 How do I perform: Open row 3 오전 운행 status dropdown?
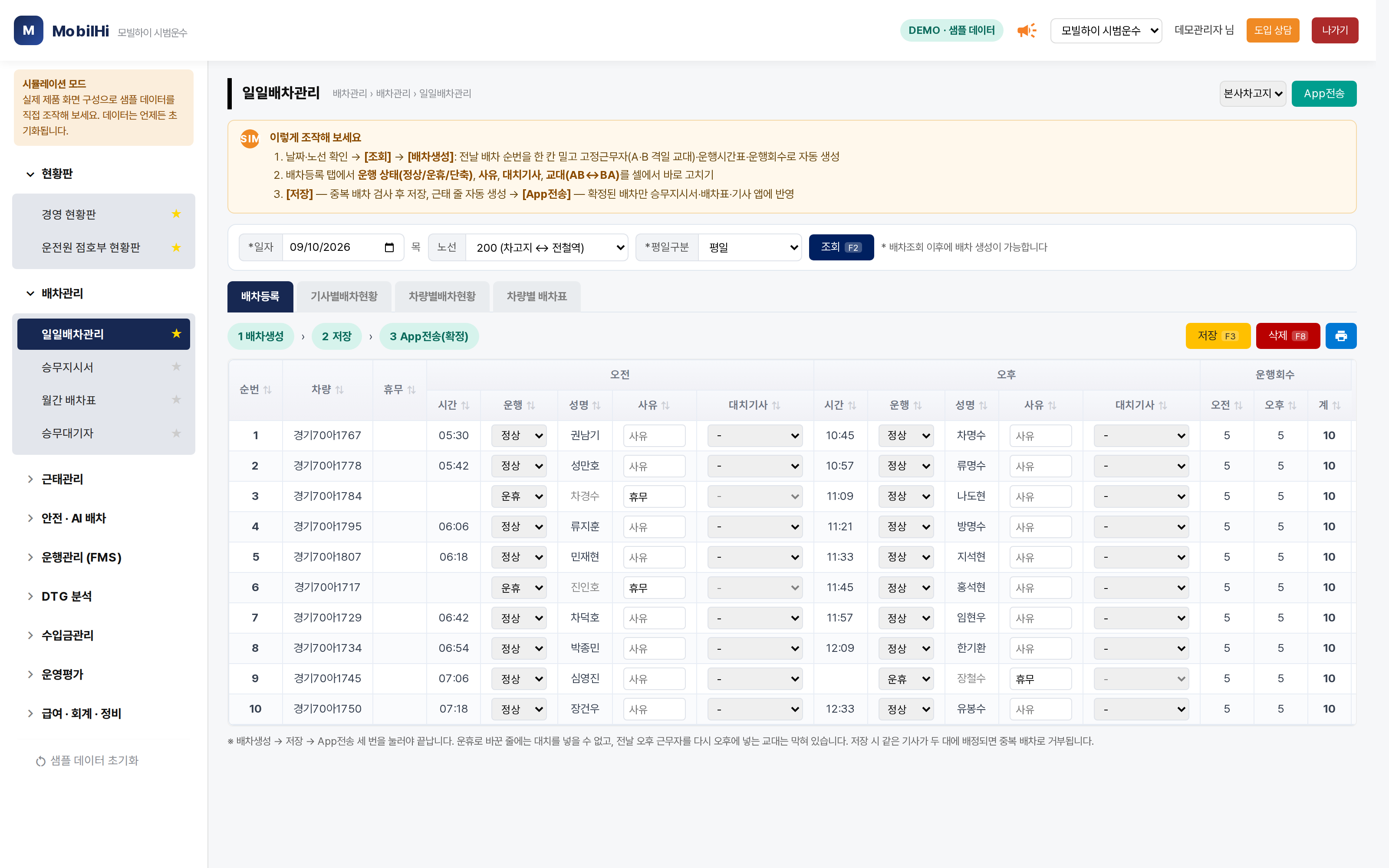[519, 496]
